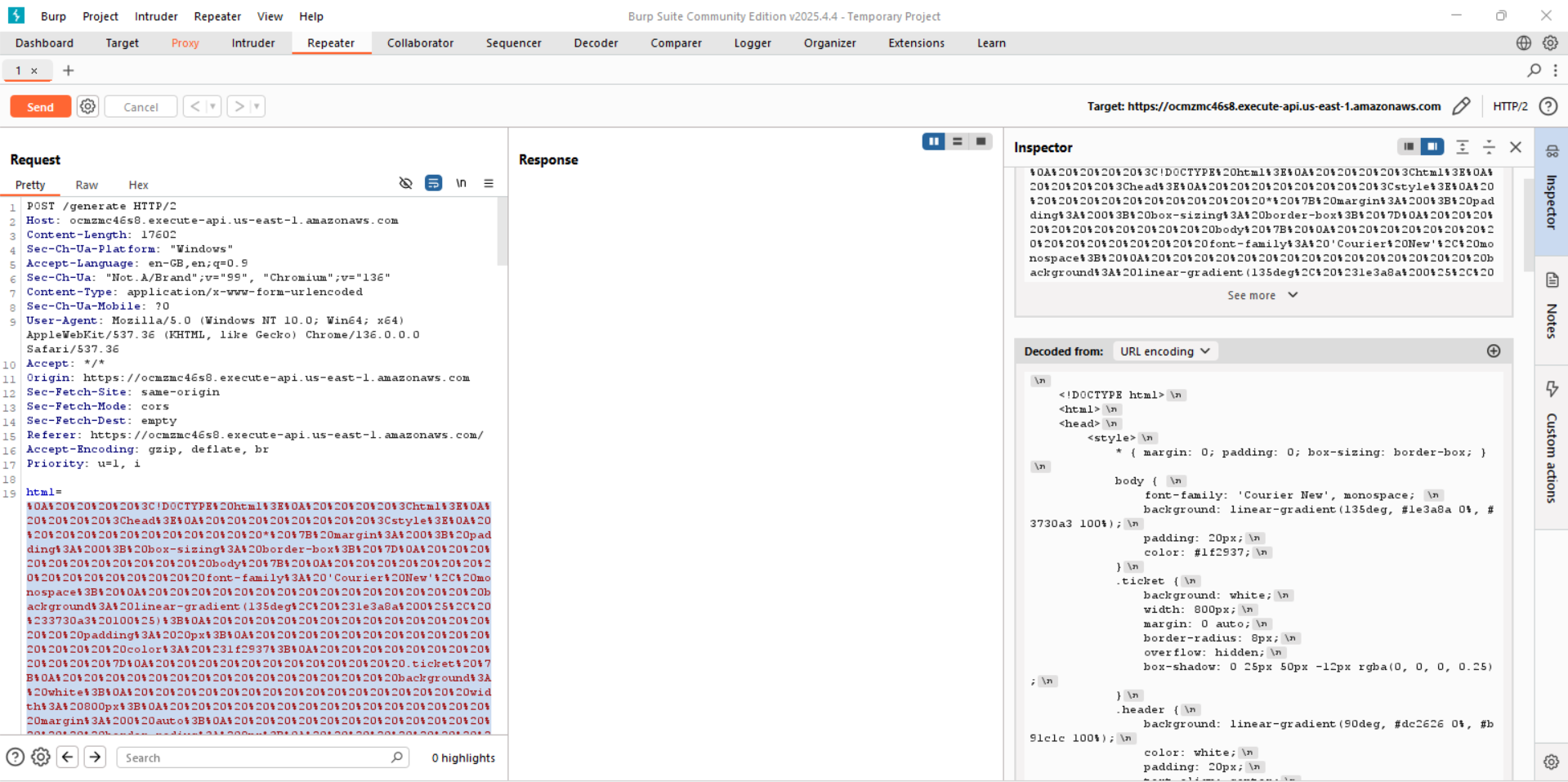Open history back dropdown arrow
The height and width of the screenshot is (782, 1568).
(212, 106)
